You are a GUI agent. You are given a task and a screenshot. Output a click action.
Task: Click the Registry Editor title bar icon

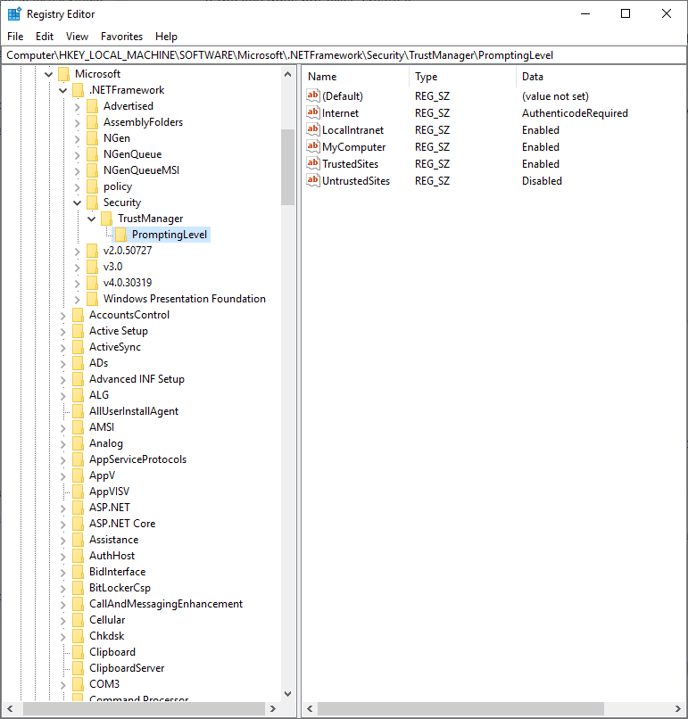[x=14, y=14]
